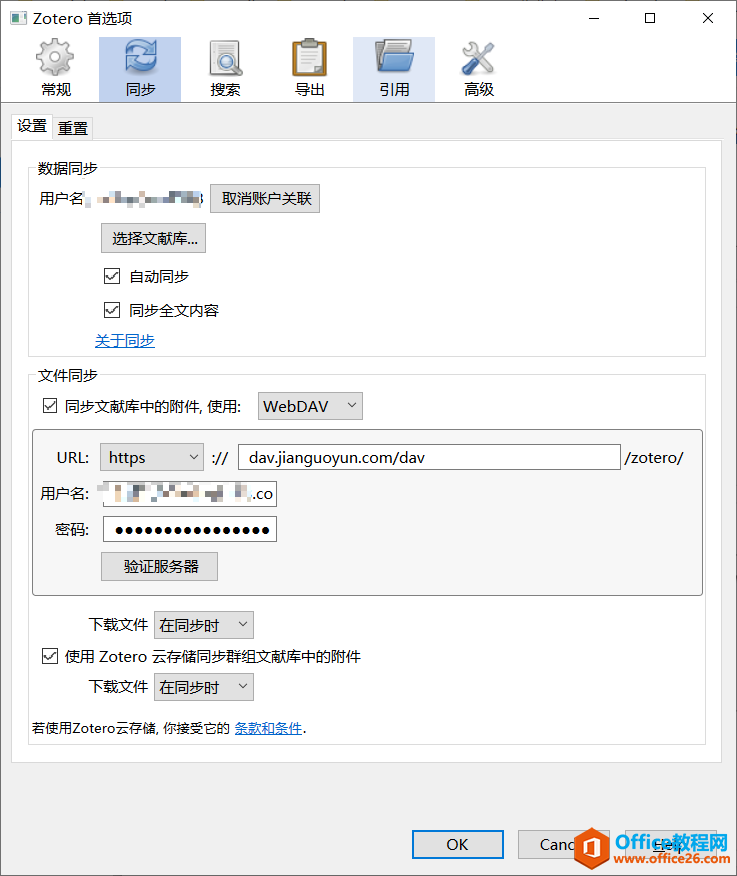Click the 文件同步 group label

[68, 375]
